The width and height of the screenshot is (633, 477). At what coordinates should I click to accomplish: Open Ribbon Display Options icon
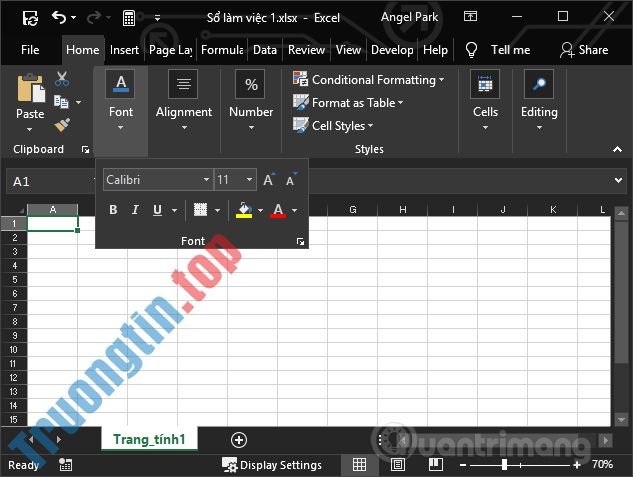470,17
